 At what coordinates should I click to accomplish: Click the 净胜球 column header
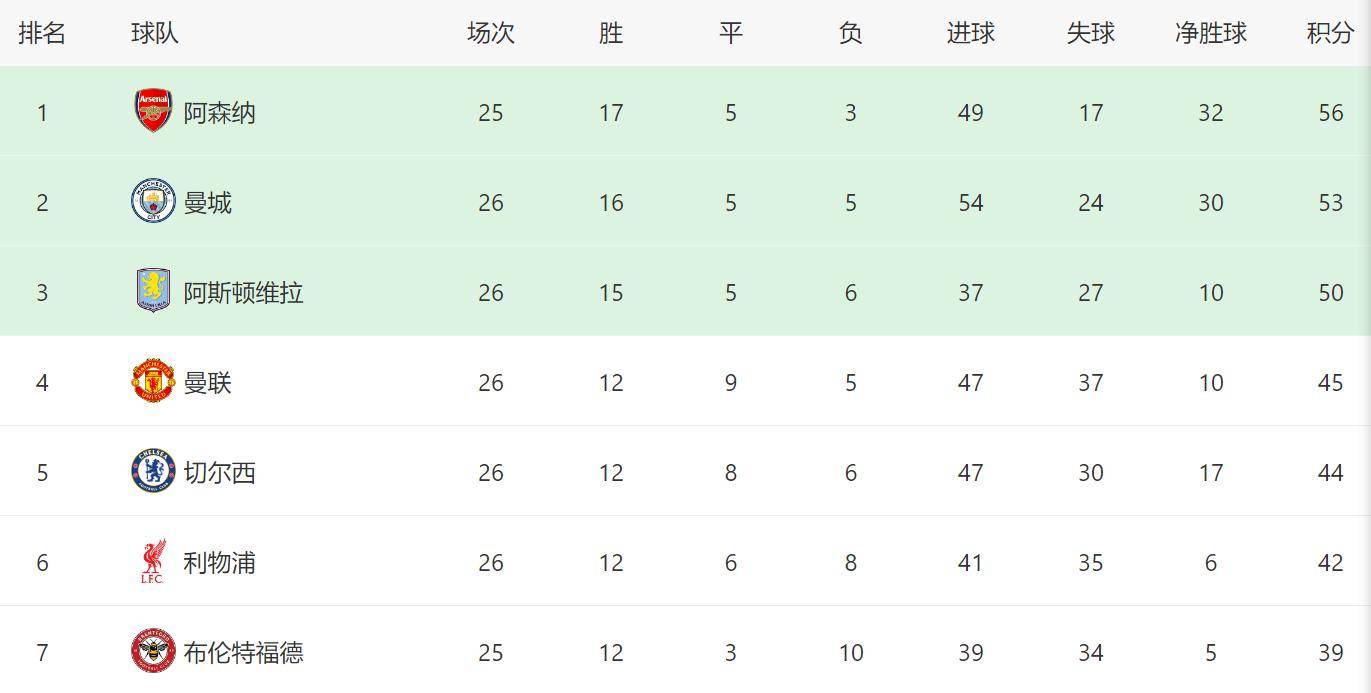pyautogui.click(x=1210, y=33)
